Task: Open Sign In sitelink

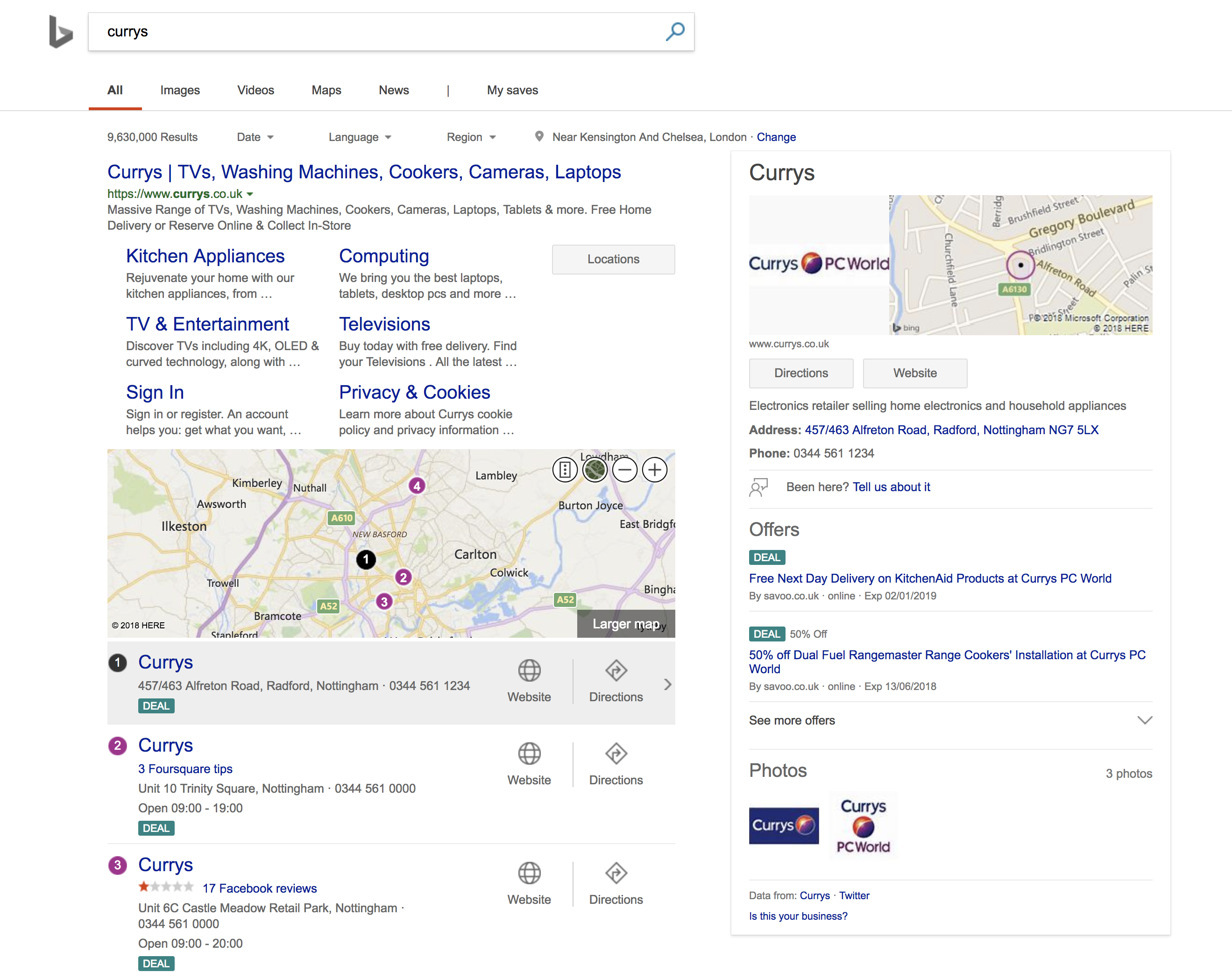Action: pos(155,392)
